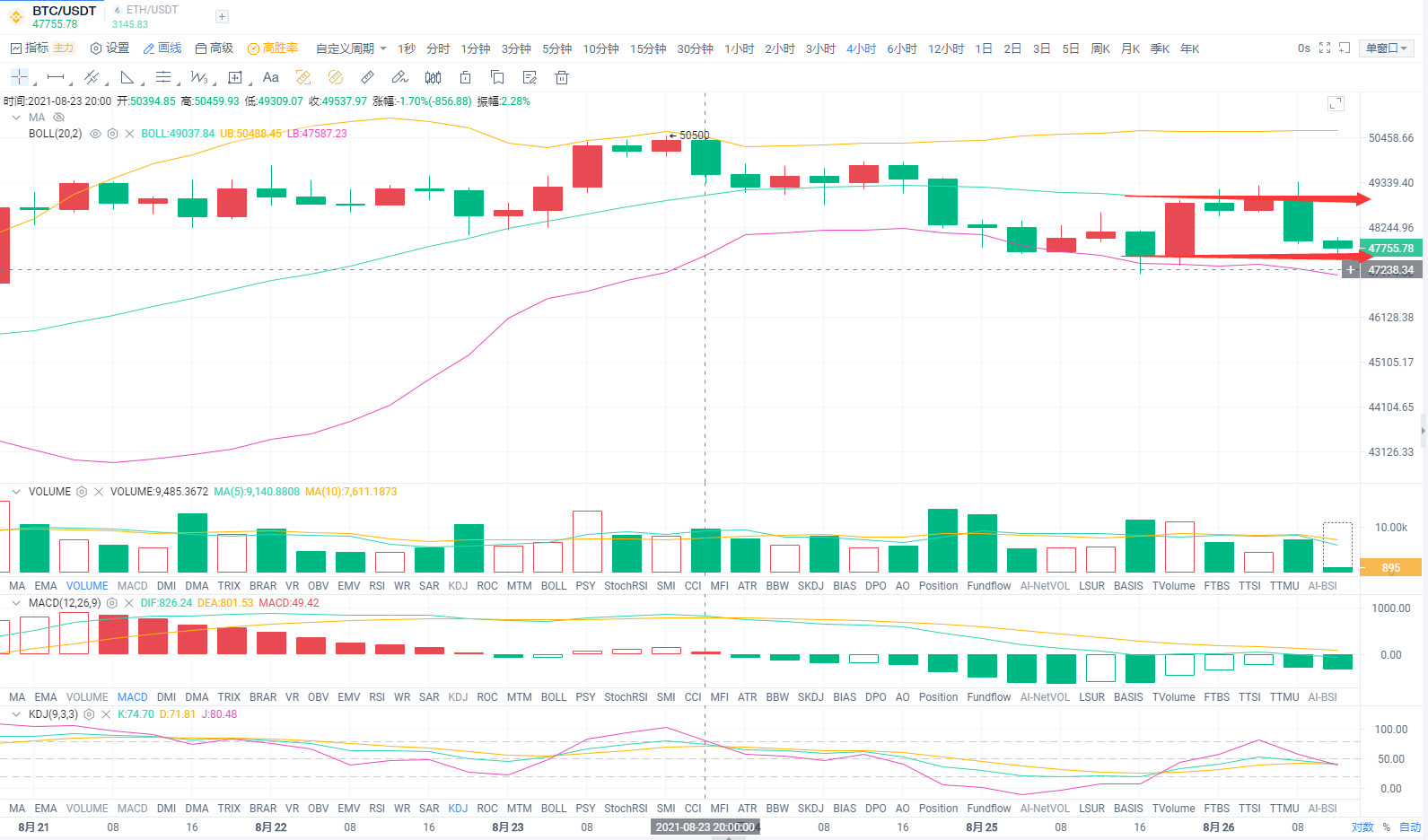Viewport: 1428px width, 840px height.
Task: Remove the MACD indicator
Action: (129, 603)
